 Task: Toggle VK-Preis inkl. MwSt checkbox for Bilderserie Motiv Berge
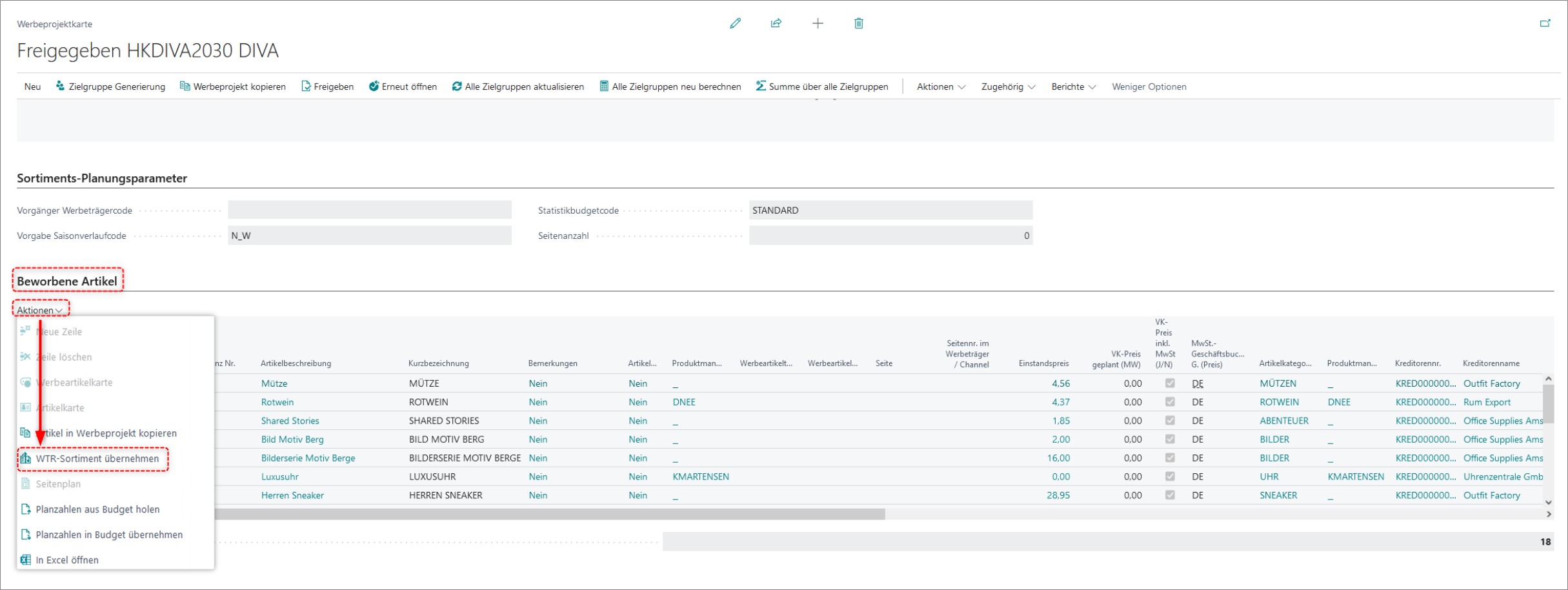click(1170, 458)
